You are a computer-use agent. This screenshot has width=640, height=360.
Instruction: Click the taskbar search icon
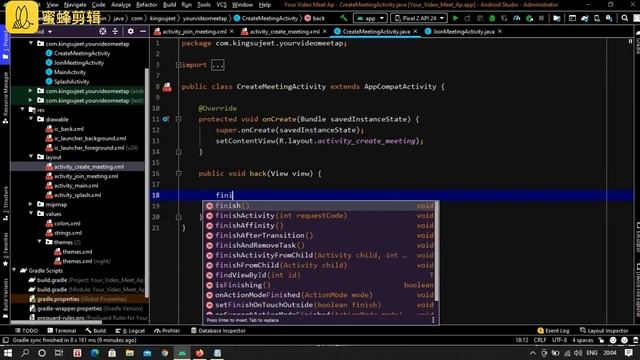click(25, 353)
